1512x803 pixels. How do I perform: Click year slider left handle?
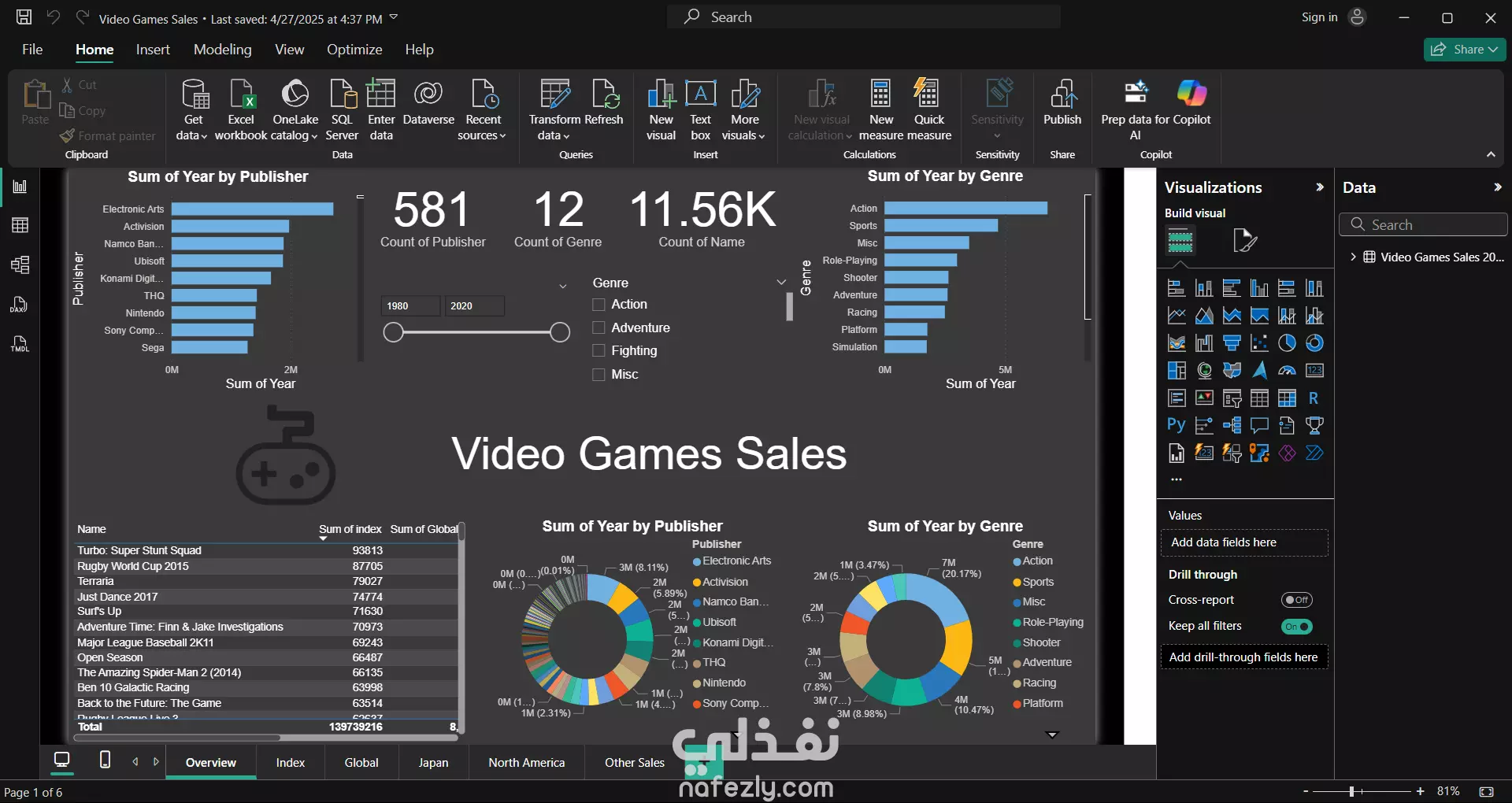(x=393, y=332)
